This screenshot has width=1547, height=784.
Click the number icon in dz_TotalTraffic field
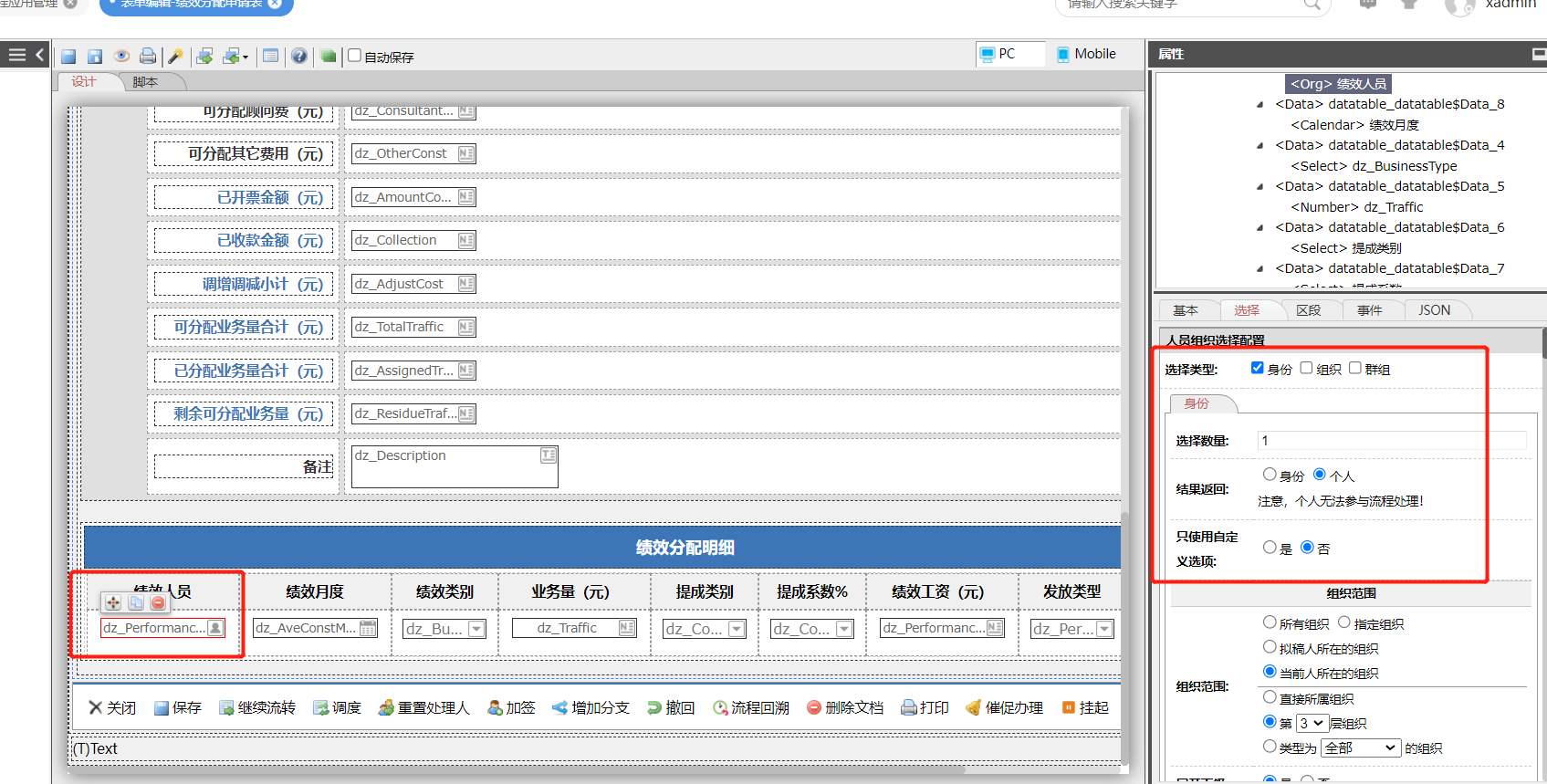coord(466,327)
